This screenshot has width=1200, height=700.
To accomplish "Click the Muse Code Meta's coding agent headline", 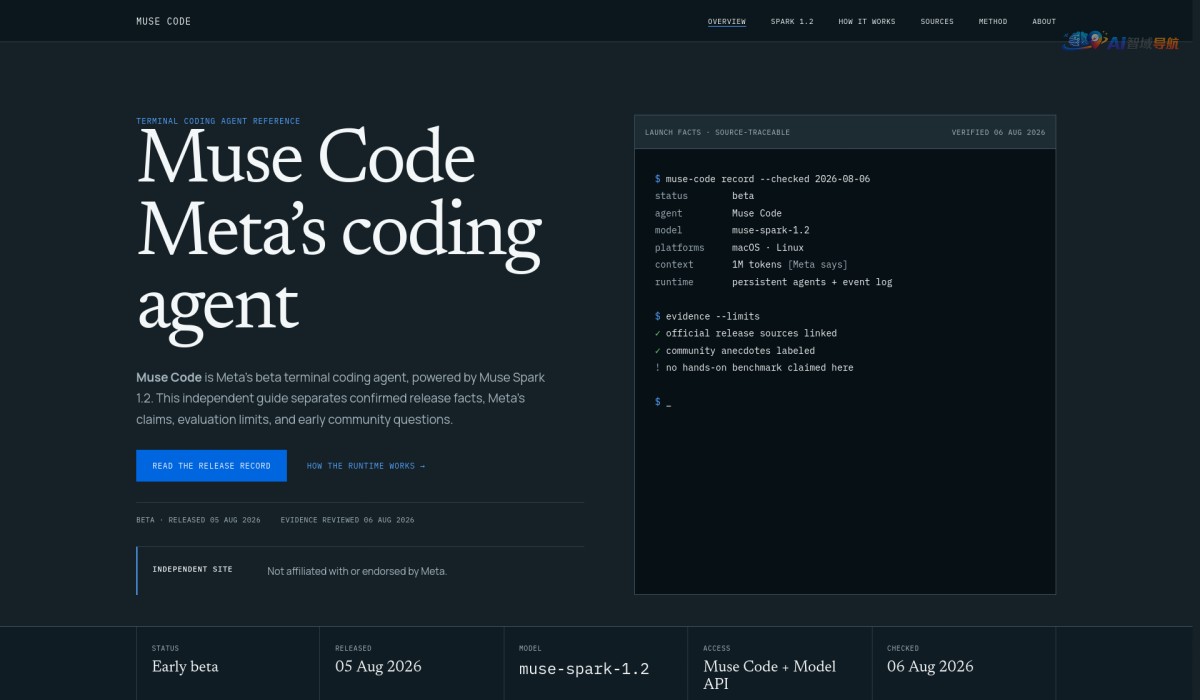I will tap(340, 232).
